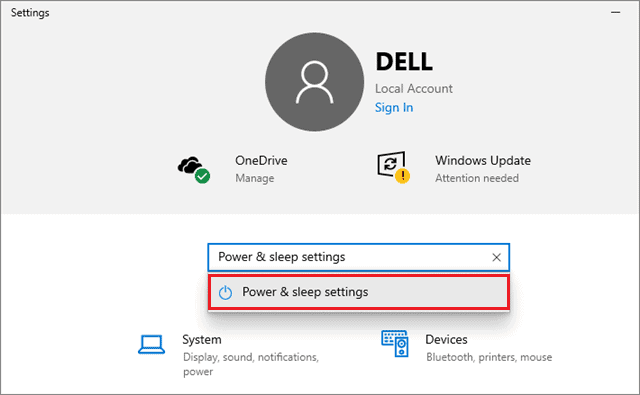The image size is (640, 395).
Task: Click the System laptop icon
Action: click(151, 344)
